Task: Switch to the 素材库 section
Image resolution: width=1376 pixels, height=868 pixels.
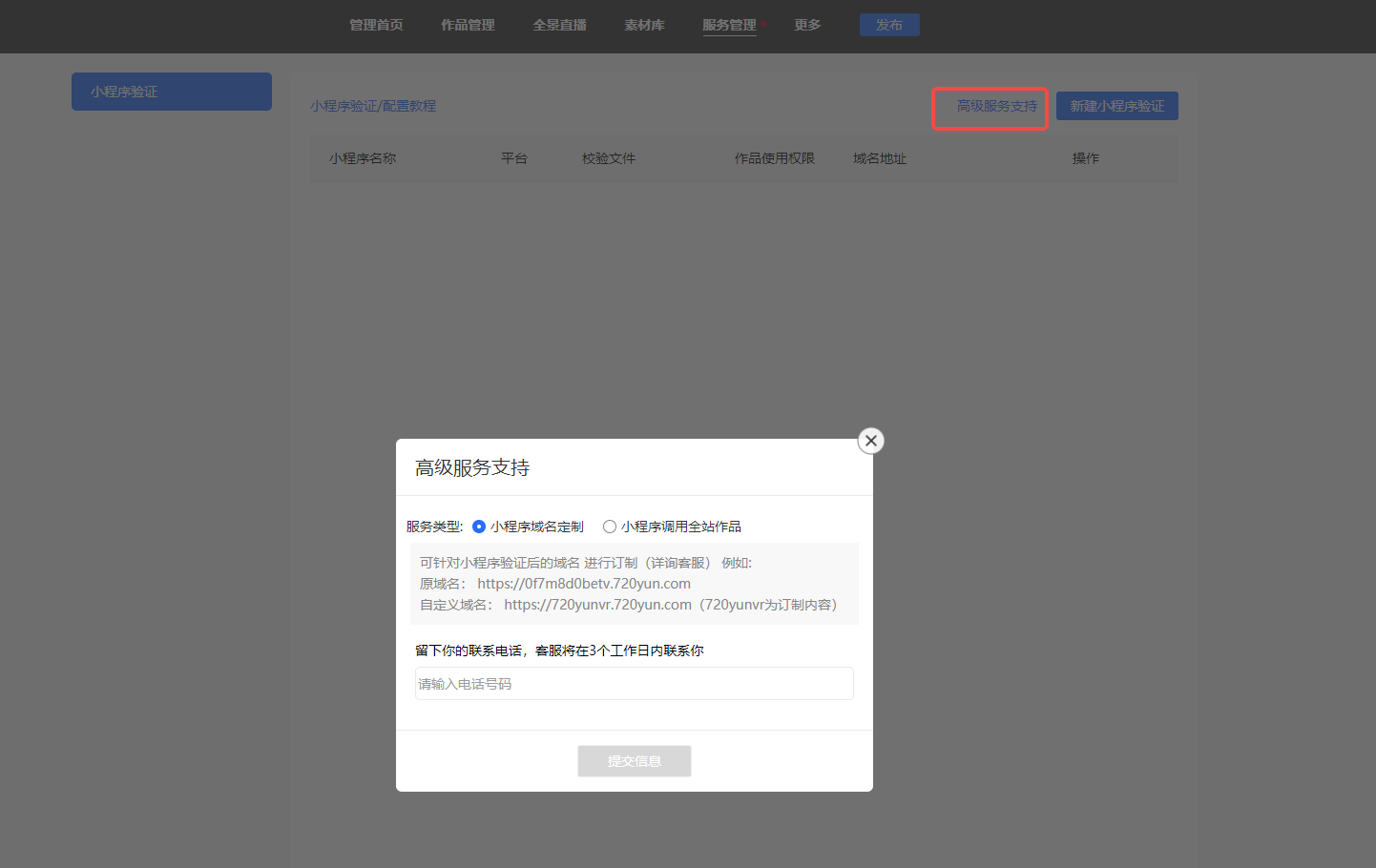Action: point(644,25)
